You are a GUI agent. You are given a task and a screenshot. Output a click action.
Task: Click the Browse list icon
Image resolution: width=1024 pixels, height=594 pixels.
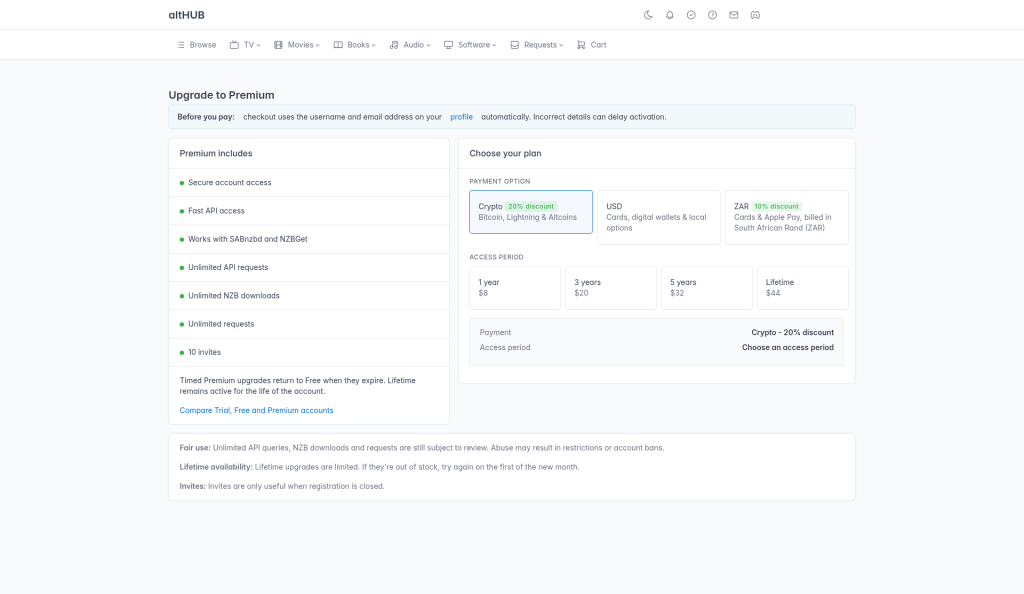click(x=181, y=45)
